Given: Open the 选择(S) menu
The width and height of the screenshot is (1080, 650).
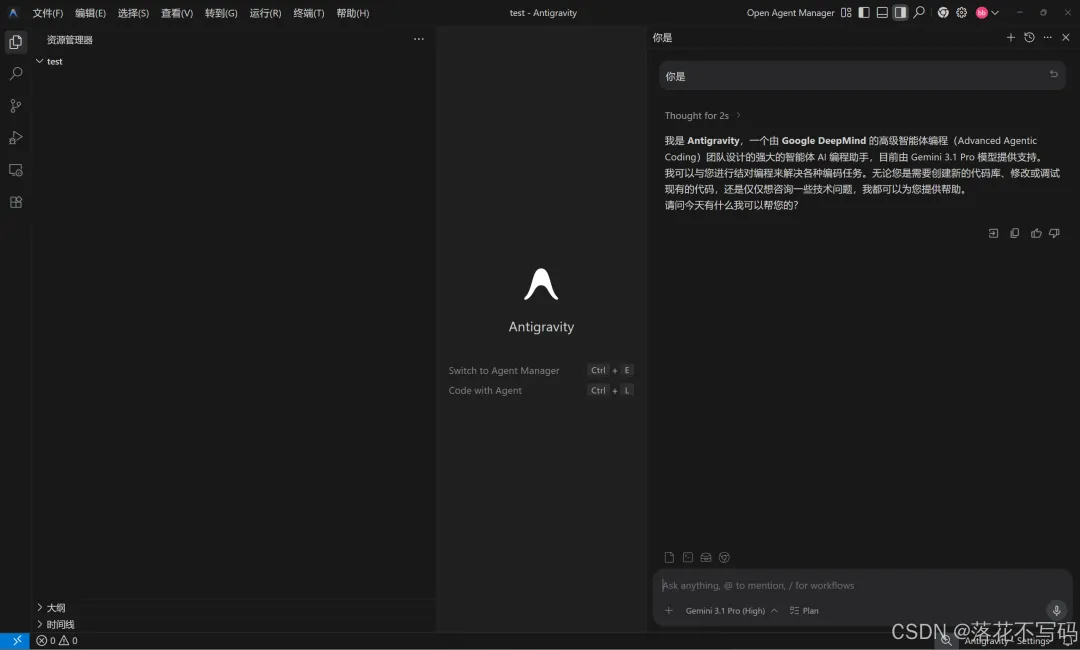Looking at the screenshot, I should 133,13.
